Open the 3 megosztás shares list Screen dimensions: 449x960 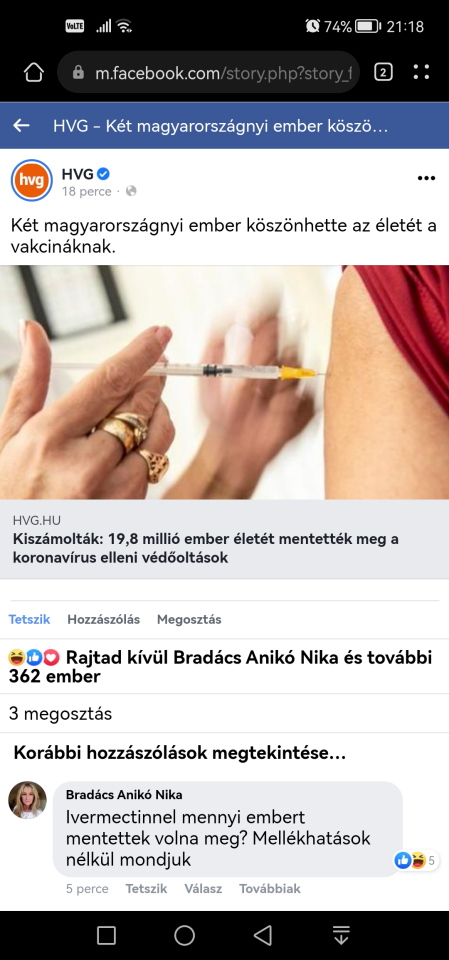pos(60,713)
